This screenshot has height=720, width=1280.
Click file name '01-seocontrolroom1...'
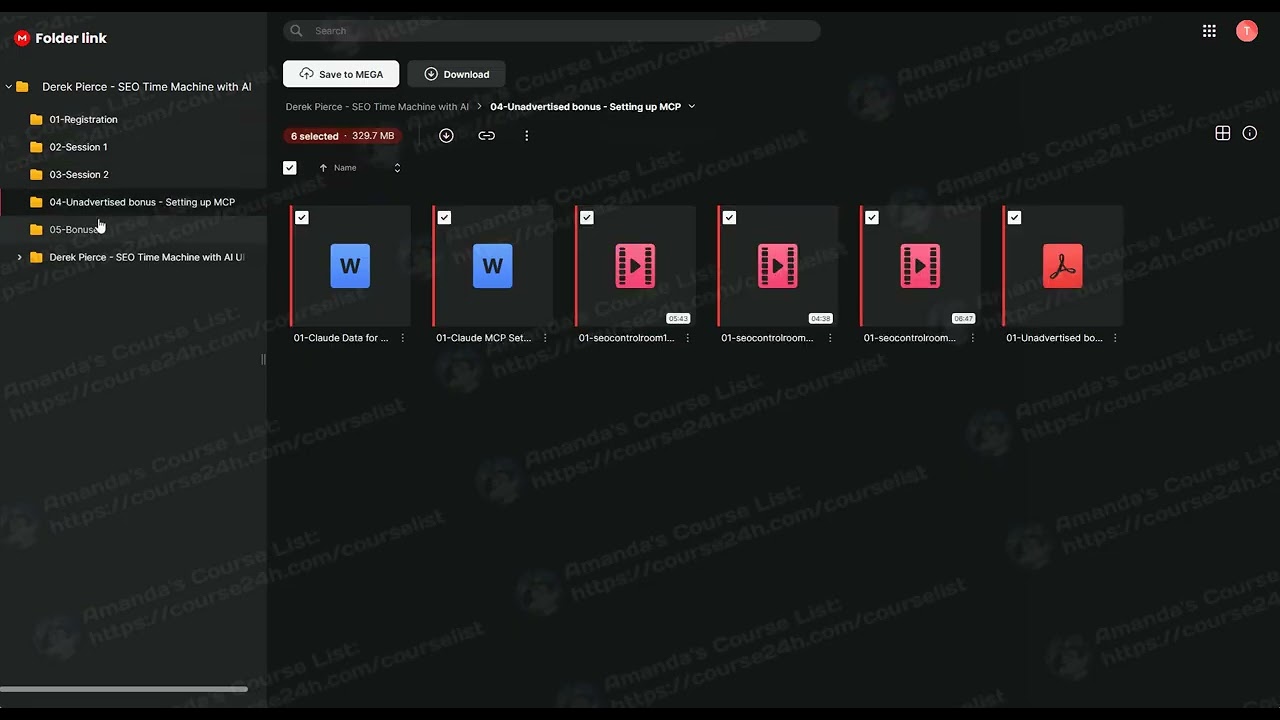point(627,338)
